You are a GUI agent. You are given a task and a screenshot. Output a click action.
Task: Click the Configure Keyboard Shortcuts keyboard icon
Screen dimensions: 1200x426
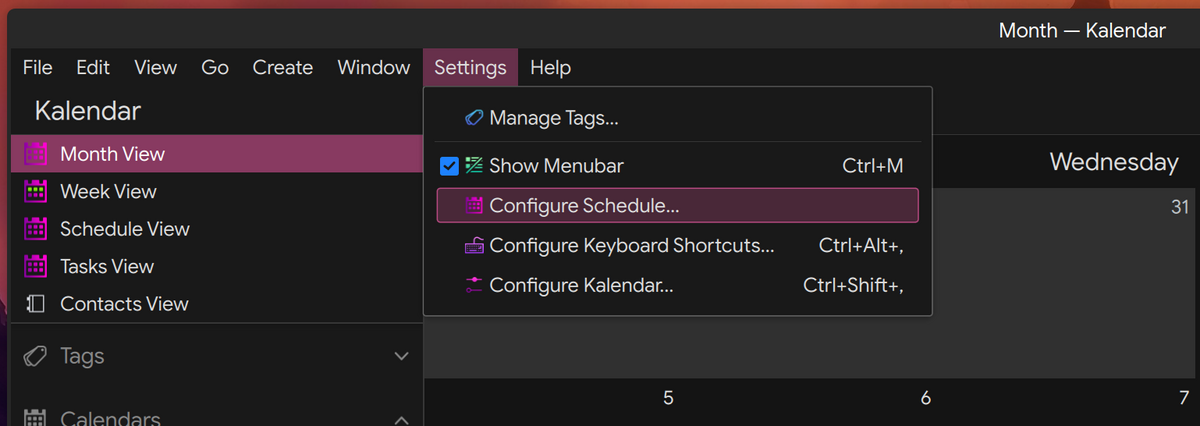[474, 246]
